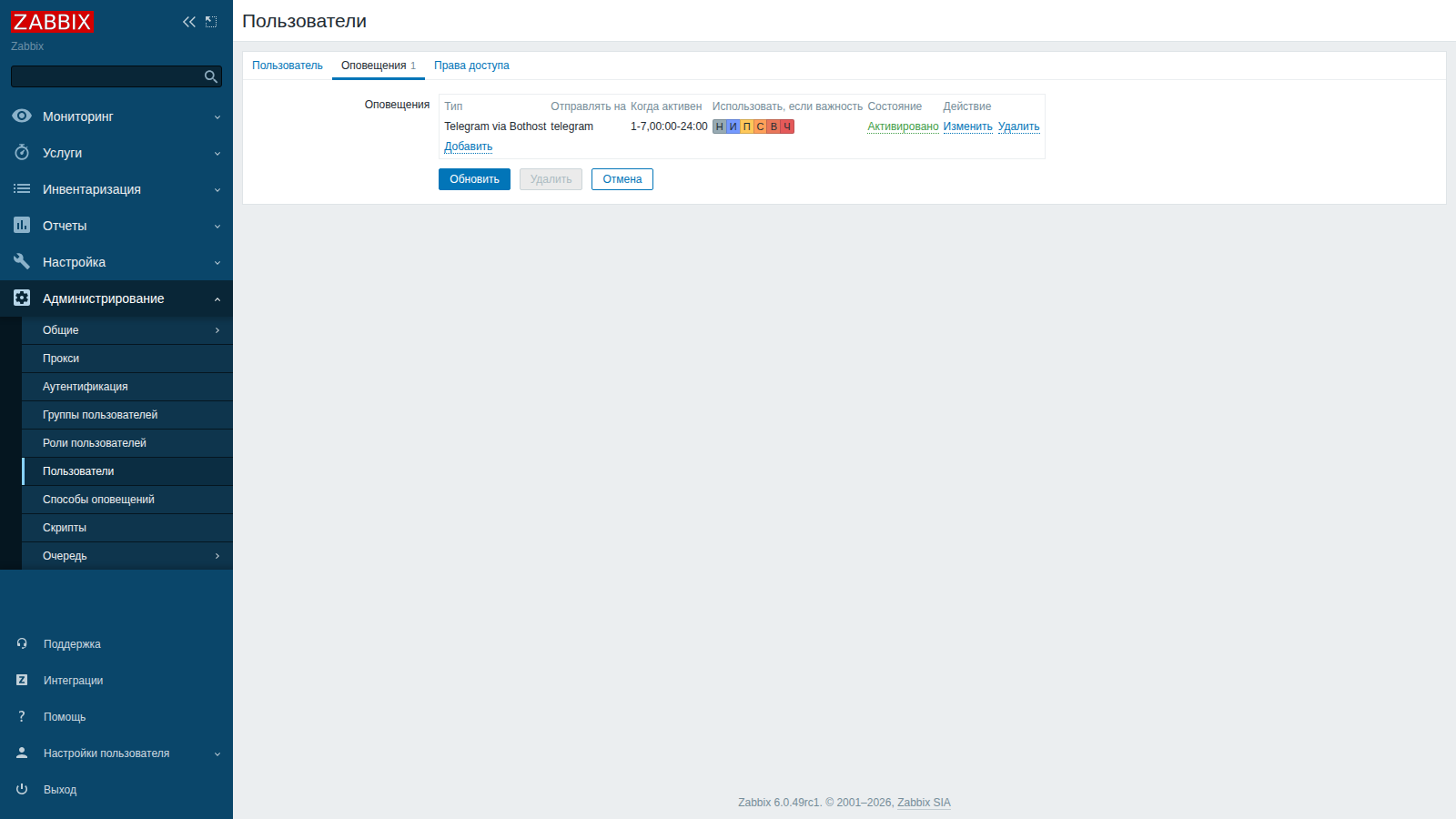This screenshot has width=1456, height=819.
Task: Click the search magnifier icon
Action: [211, 76]
